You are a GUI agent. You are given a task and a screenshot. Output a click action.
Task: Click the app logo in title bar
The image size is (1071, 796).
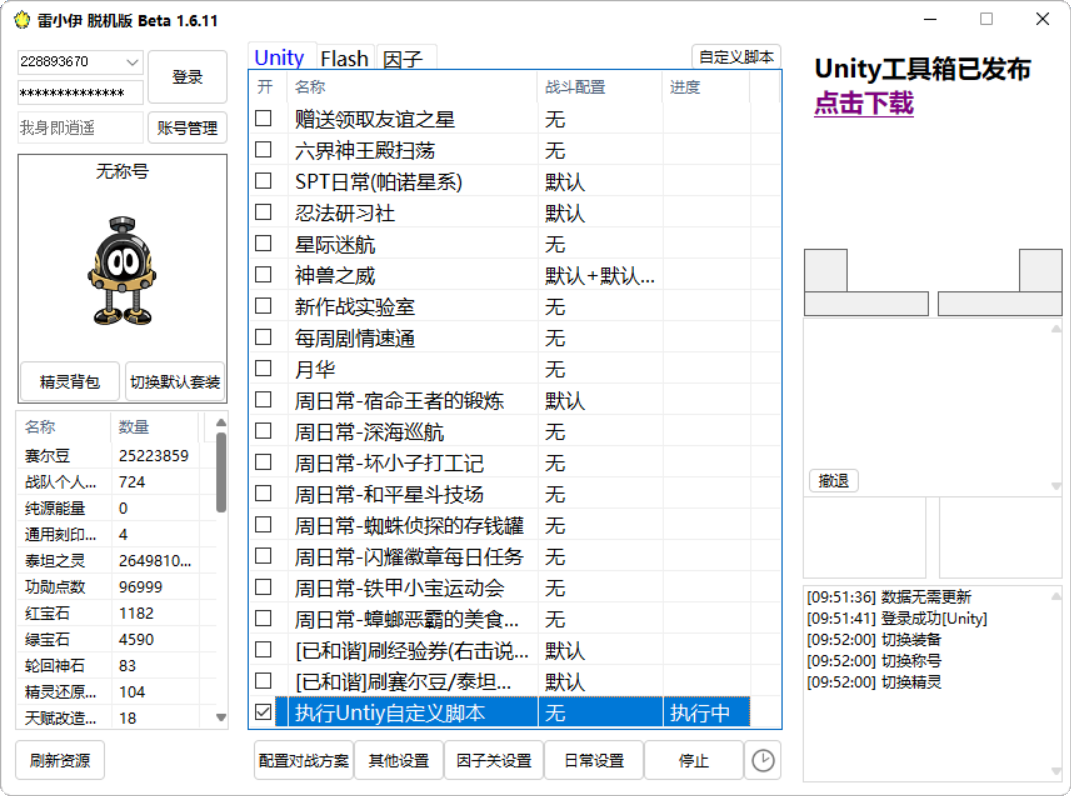[x=22, y=20]
